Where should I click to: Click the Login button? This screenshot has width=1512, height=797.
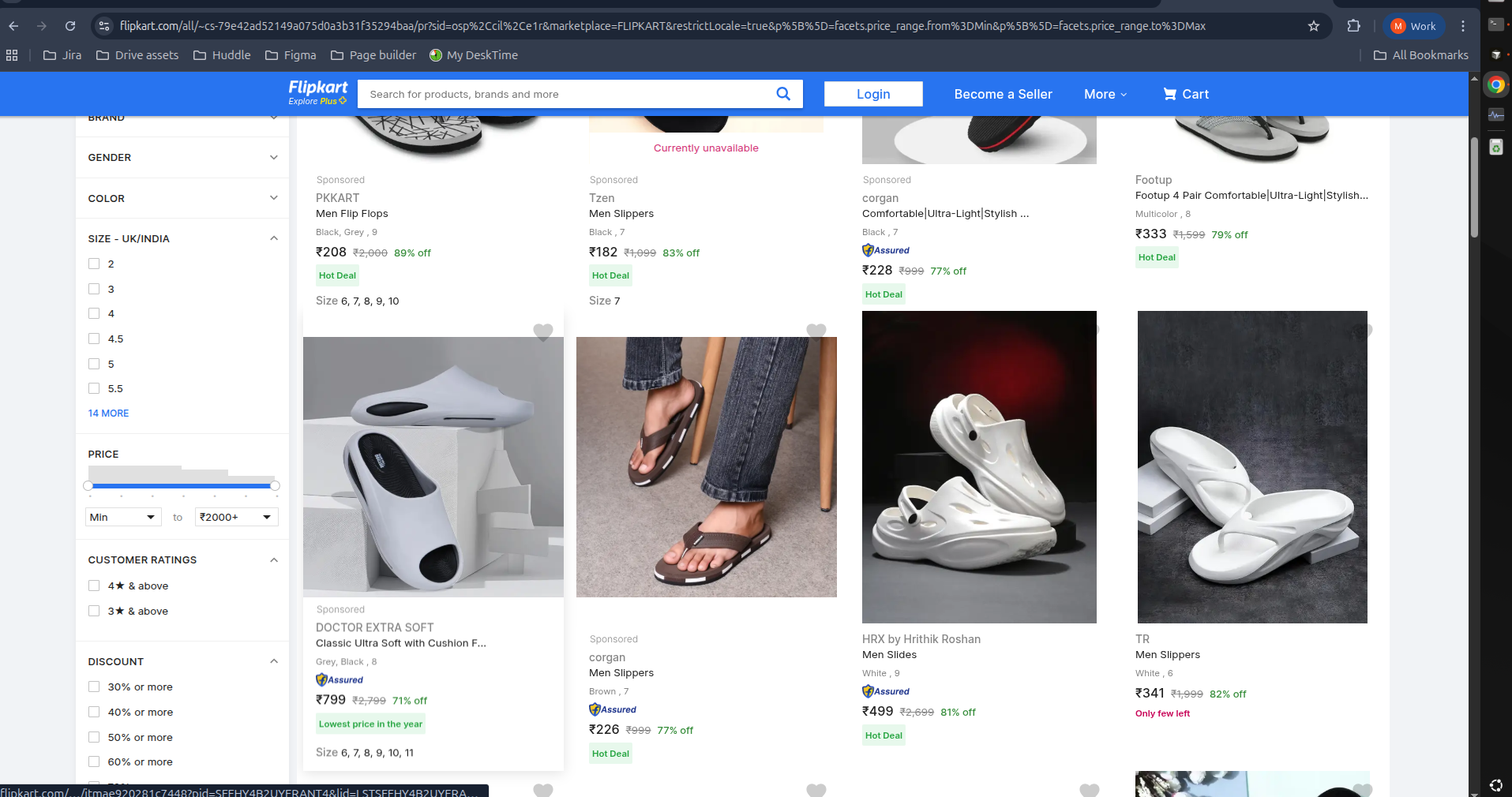click(x=873, y=94)
